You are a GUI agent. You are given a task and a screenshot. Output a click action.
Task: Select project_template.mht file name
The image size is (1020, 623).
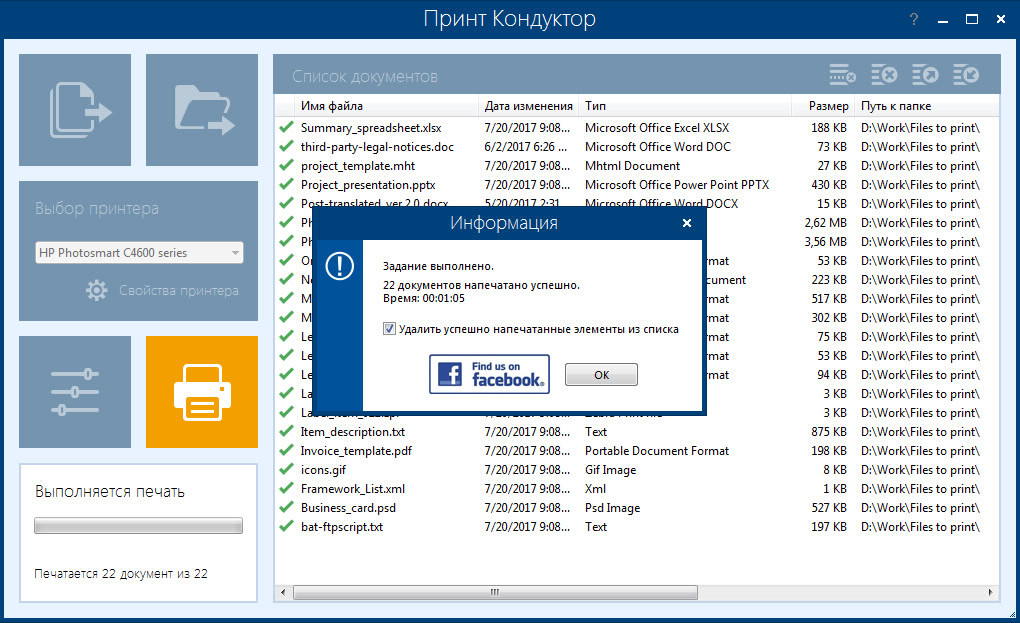click(358, 166)
